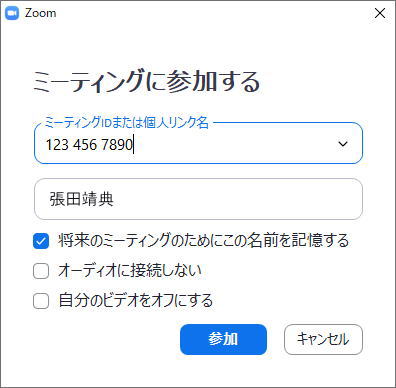
Task: Click the ミーティングに参加する heading
Action: tap(146, 82)
